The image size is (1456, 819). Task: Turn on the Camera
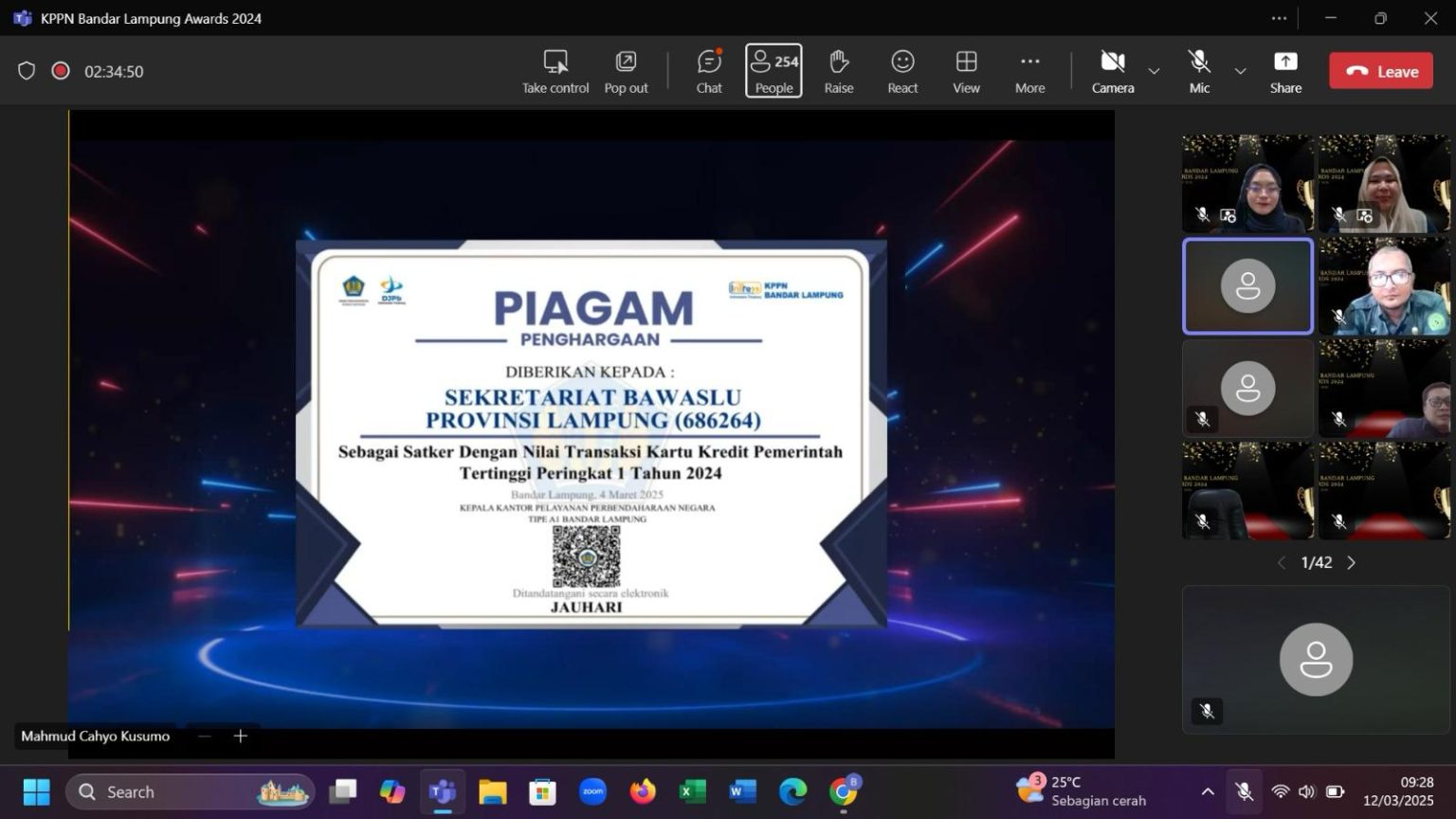(x=1112, y=71)
